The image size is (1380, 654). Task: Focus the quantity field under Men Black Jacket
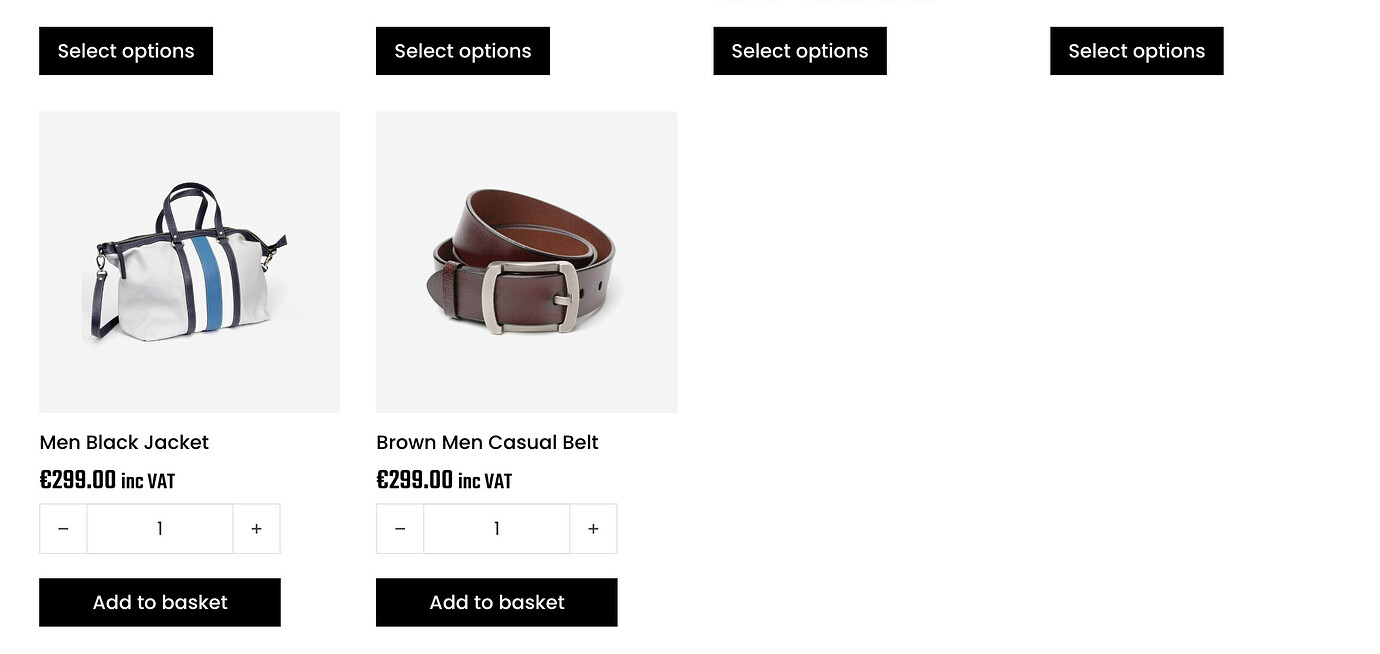[160, 529]
